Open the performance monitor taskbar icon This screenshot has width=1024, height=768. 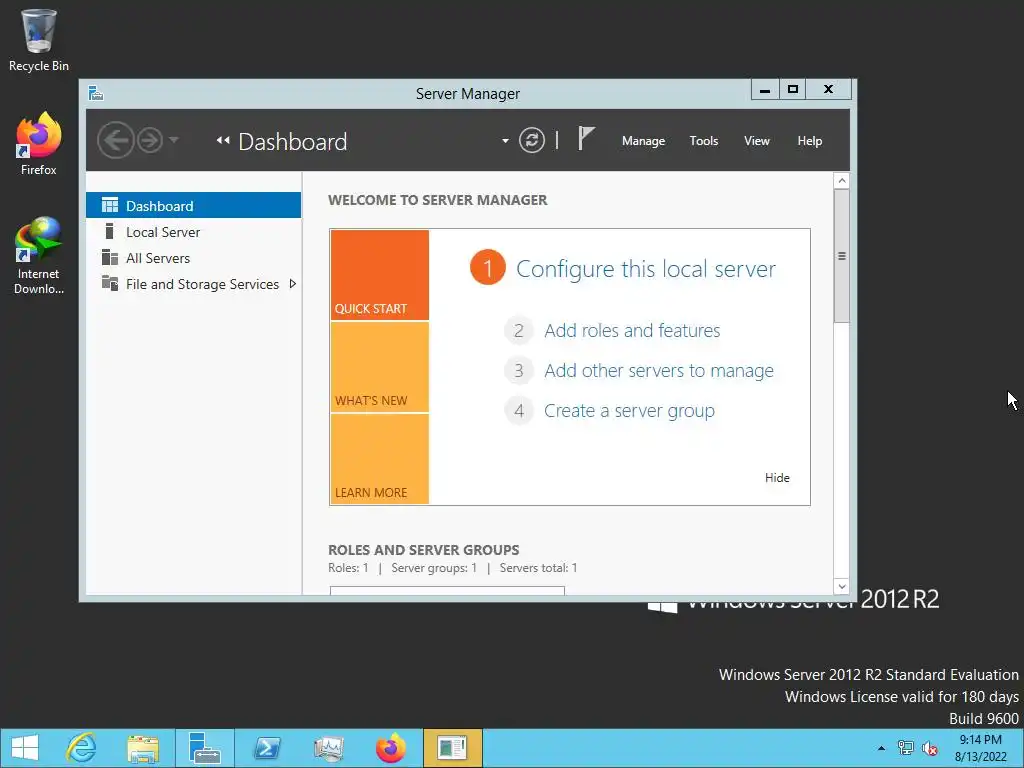click(328, 748)
